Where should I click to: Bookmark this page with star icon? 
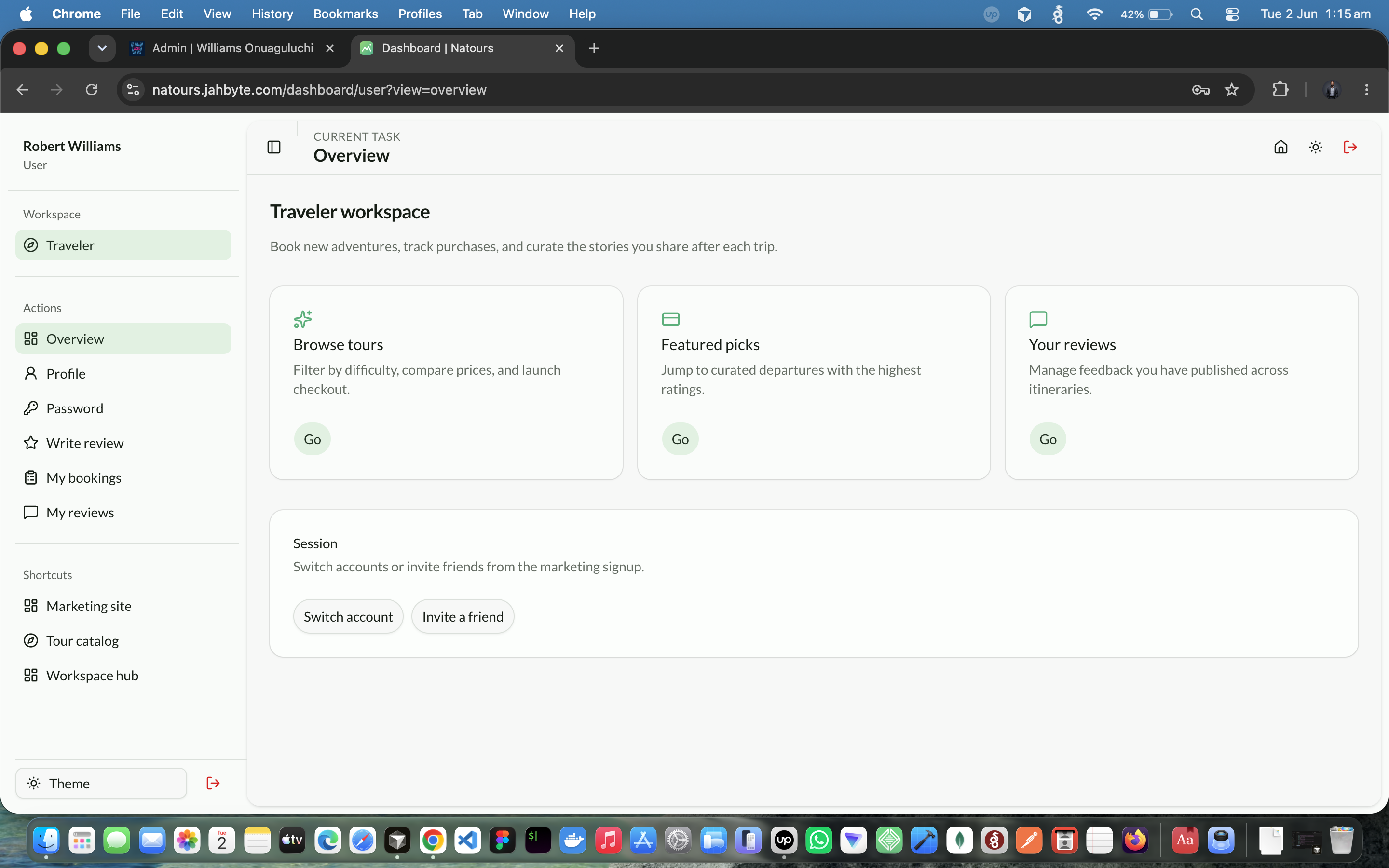[1232, 90]
